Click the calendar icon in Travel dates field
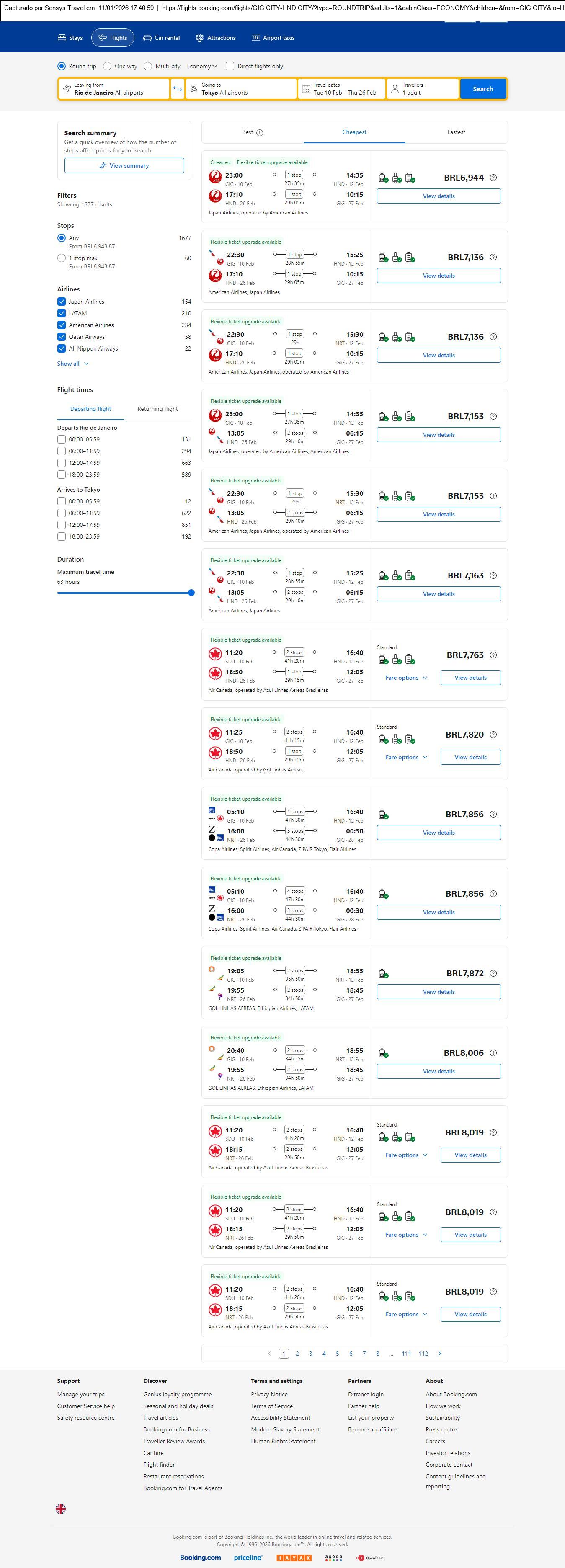This screenshot has width=565, height=1568. pos(306,89)
